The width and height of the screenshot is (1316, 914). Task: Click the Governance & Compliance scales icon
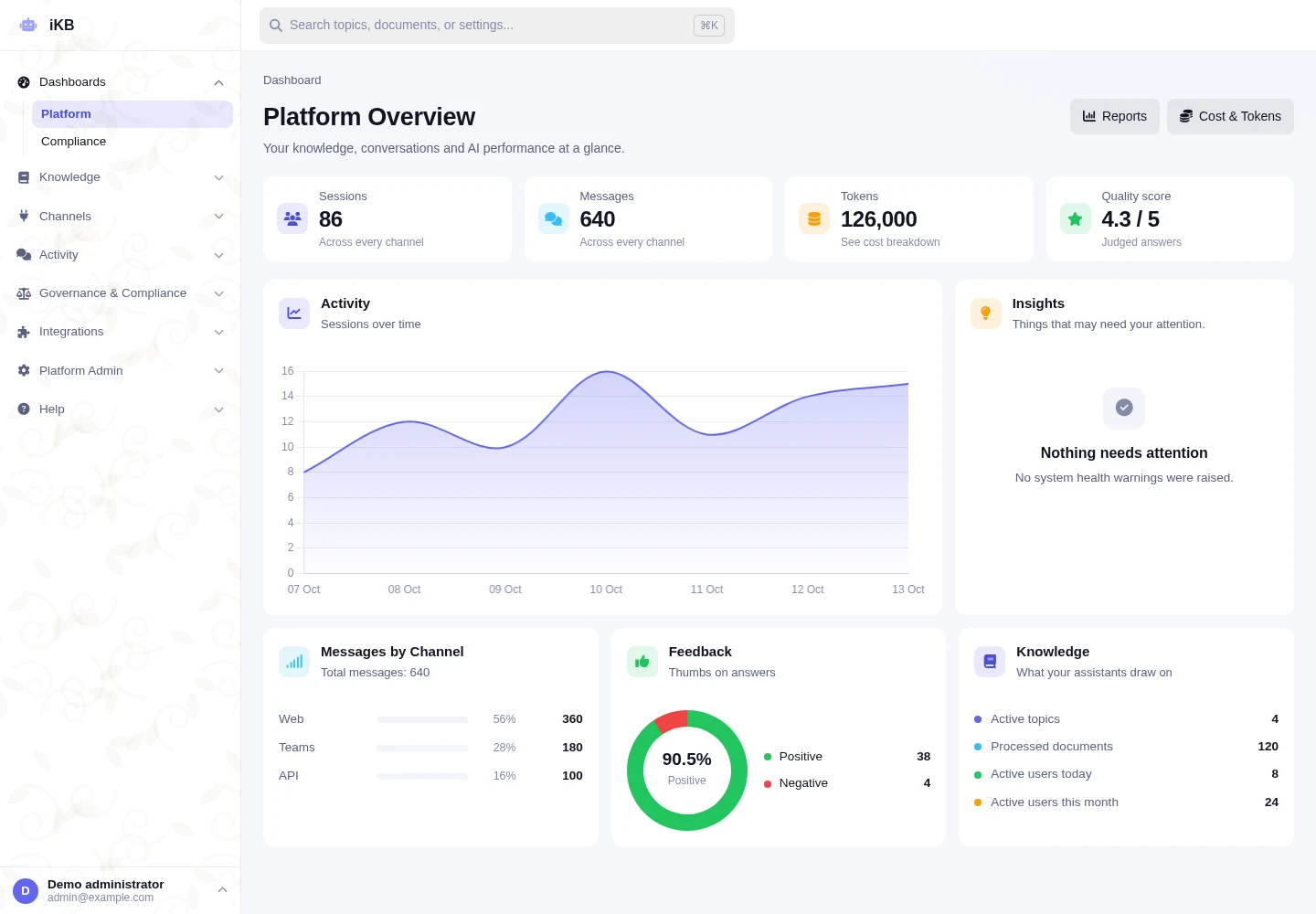pos(24,293)
